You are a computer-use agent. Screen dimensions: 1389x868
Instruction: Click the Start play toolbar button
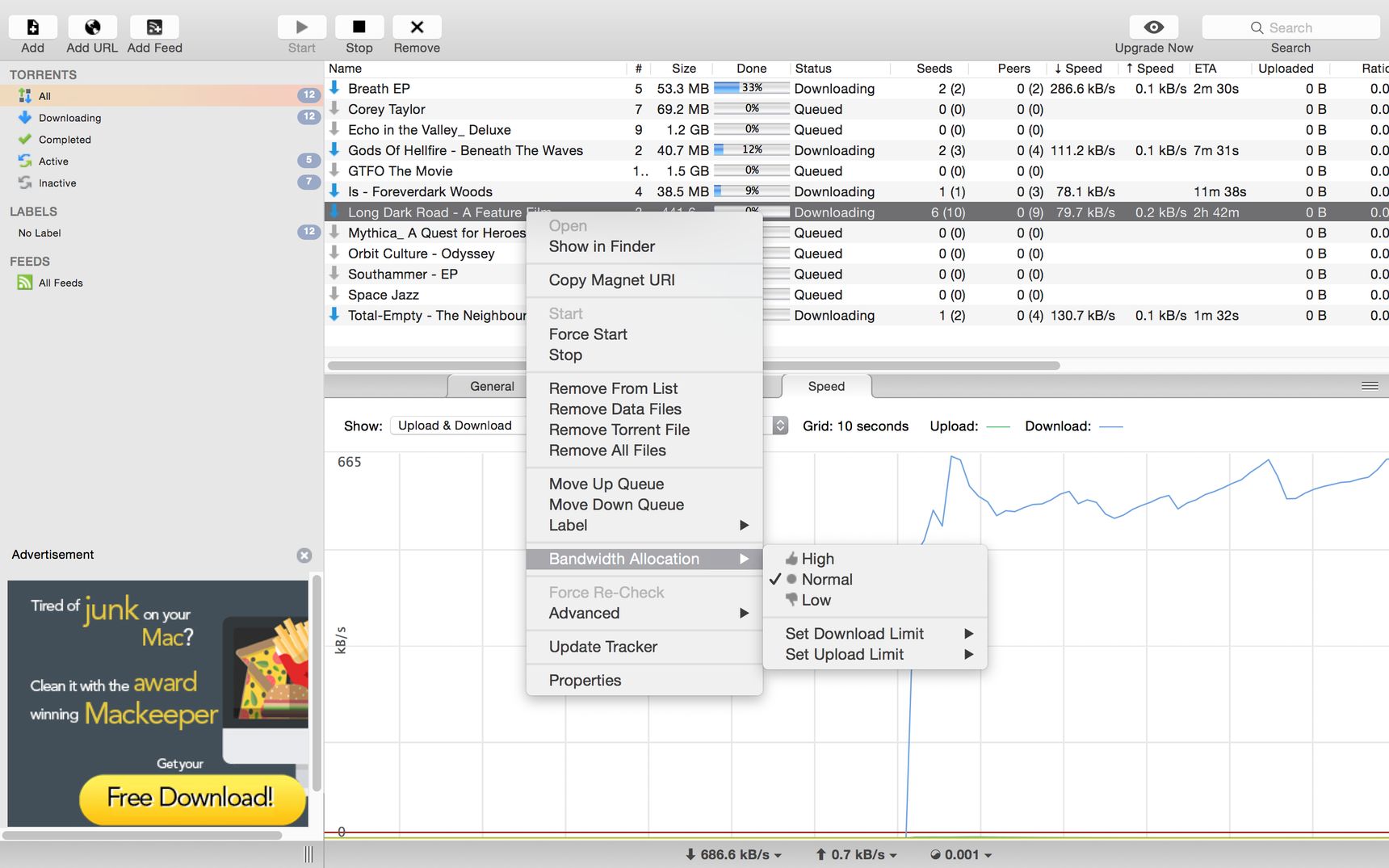click(x=302, y=27)
